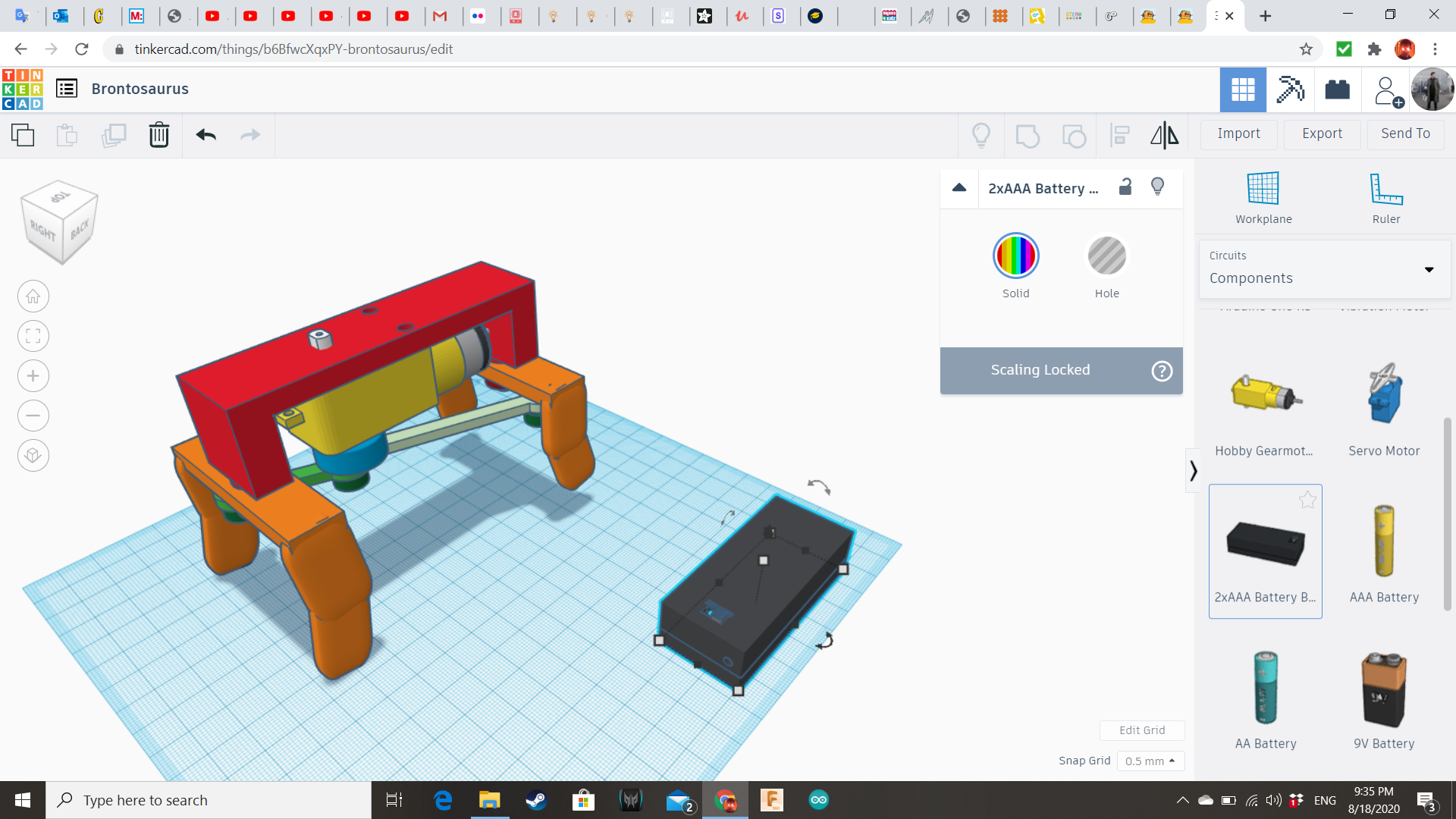Click the Edit Grid button
This screenshot has width=1456, height=819.
(x=1141, y=730)
